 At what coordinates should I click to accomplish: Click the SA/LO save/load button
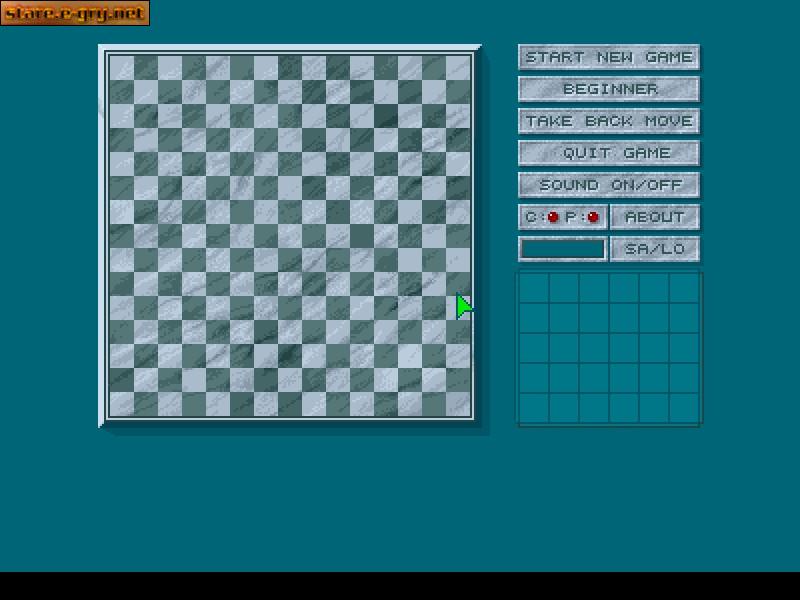[x=655, y=249]
